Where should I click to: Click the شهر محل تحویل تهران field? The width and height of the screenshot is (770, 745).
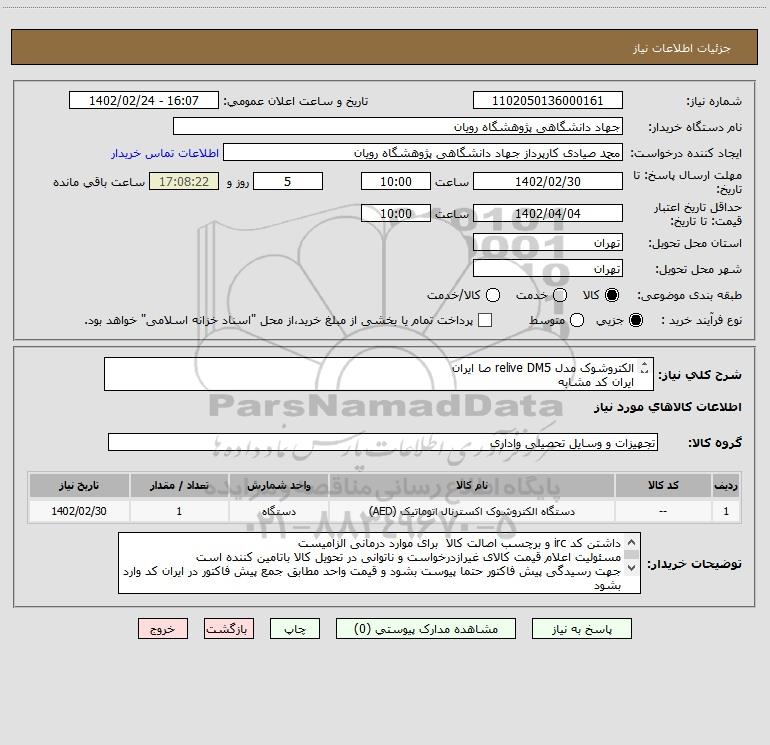[x=548, y=269]
